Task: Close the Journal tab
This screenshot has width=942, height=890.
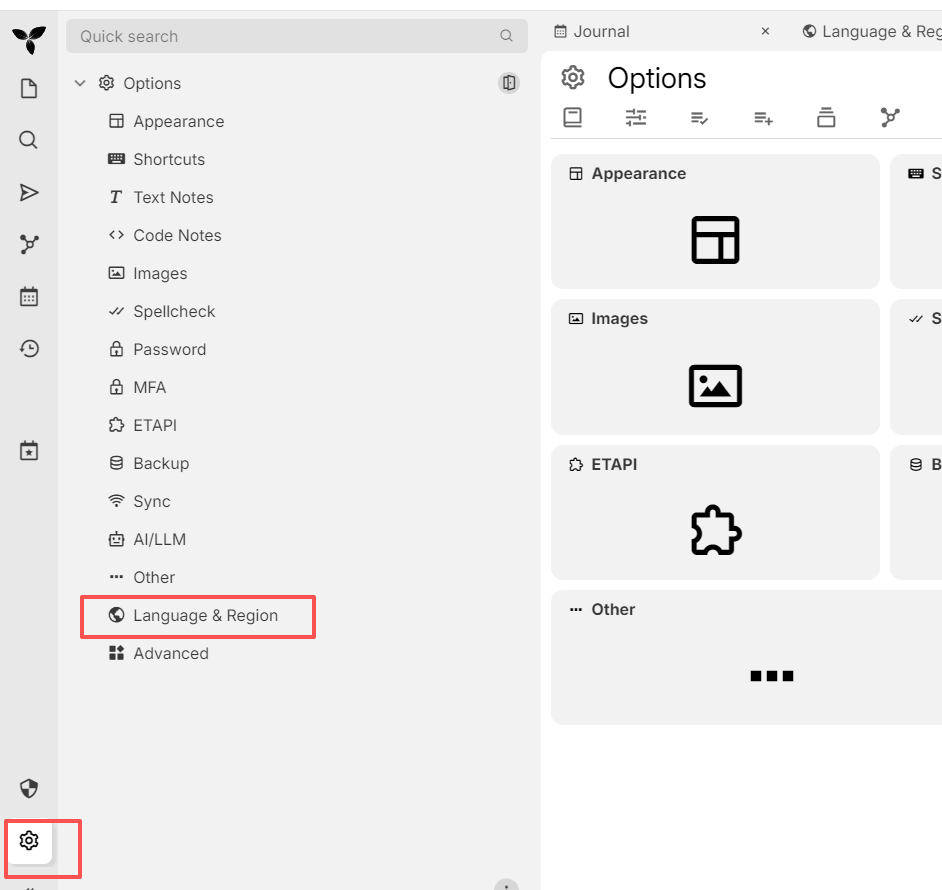Action: pos(765,31)
